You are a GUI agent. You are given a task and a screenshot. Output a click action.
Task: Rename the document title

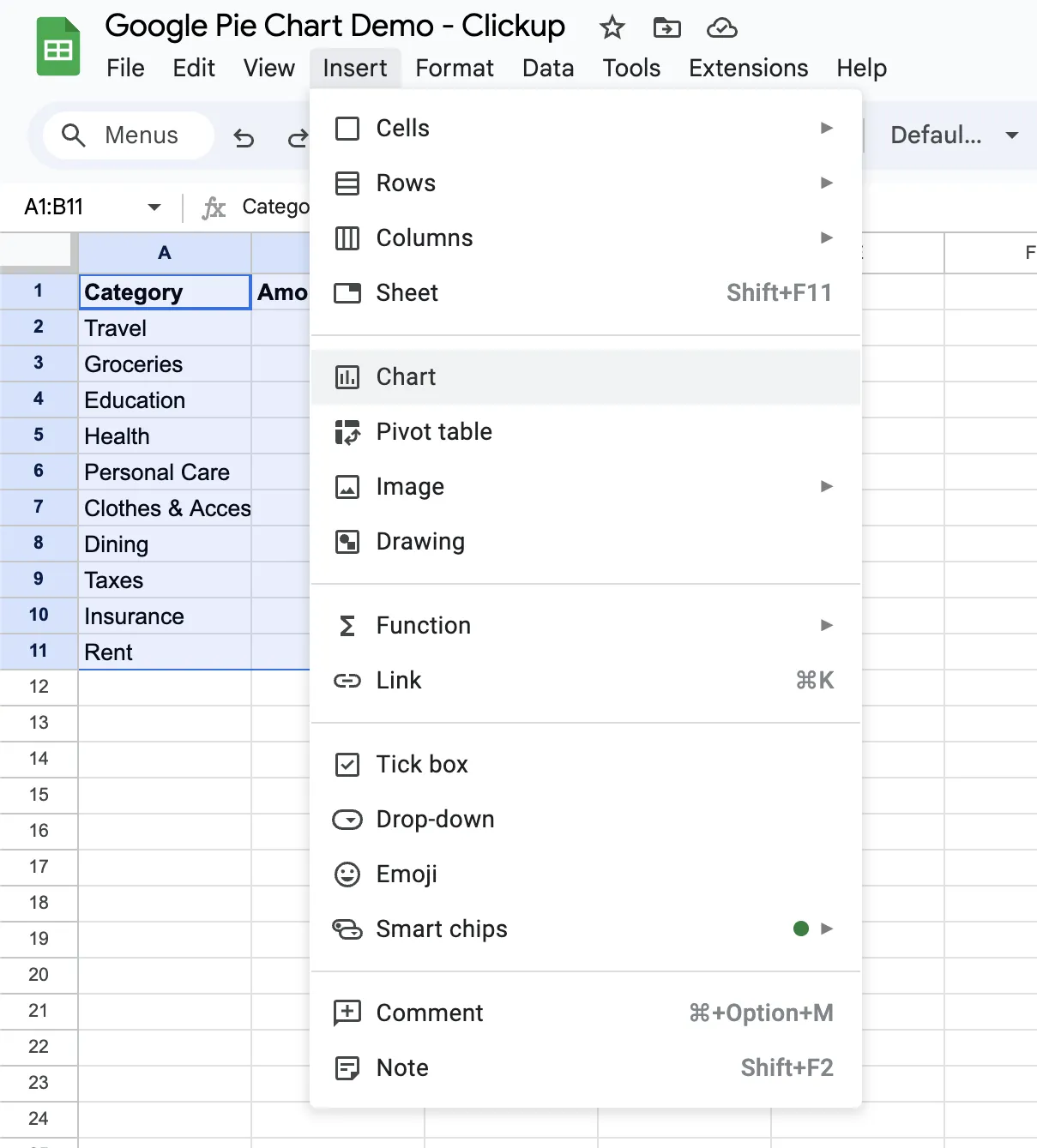tap(335, 27)
